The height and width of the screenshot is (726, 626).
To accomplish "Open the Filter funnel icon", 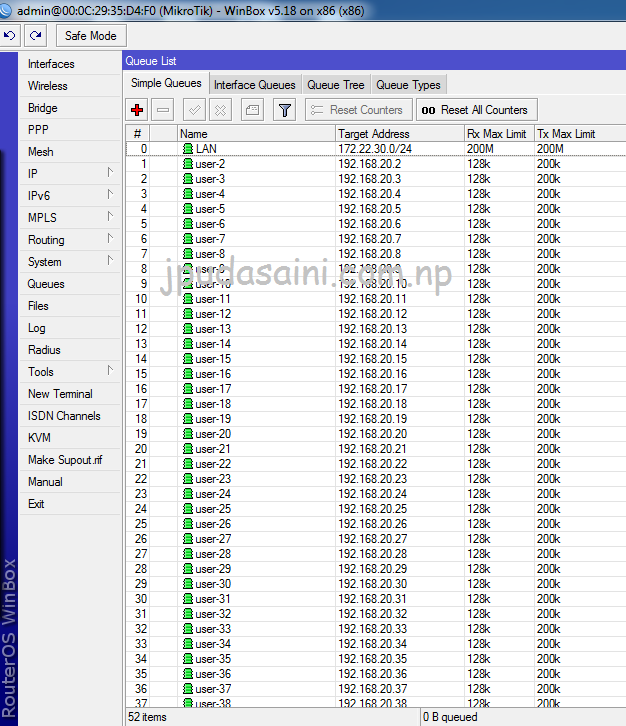I will [x=284, y=110].
